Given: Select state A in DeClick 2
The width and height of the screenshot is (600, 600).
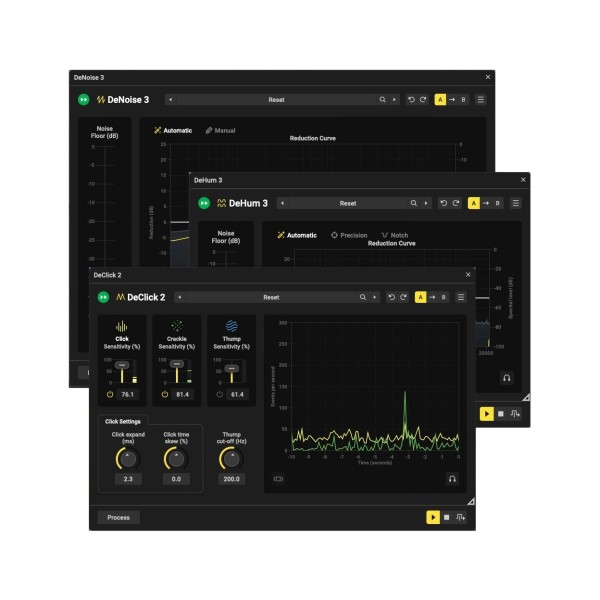Looking at the screenshot, I should tap(421, 297).
